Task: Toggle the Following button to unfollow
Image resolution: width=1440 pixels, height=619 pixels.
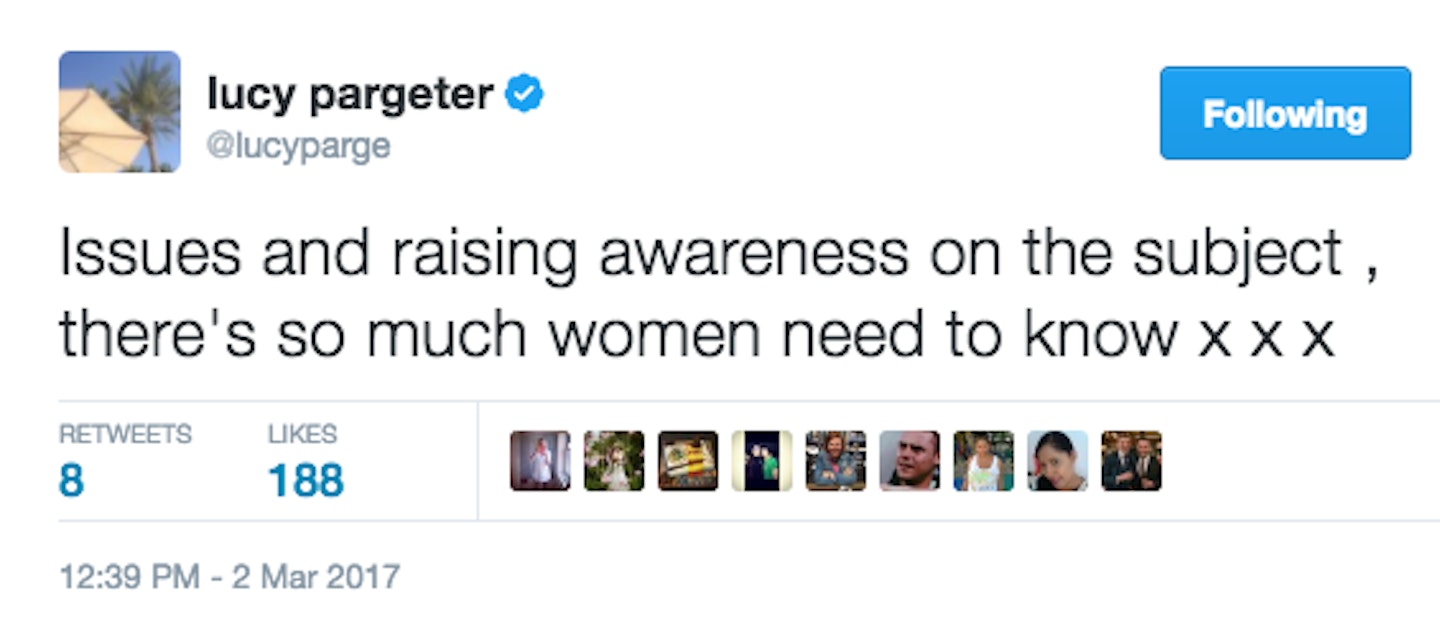Action: pos(1285,113)
